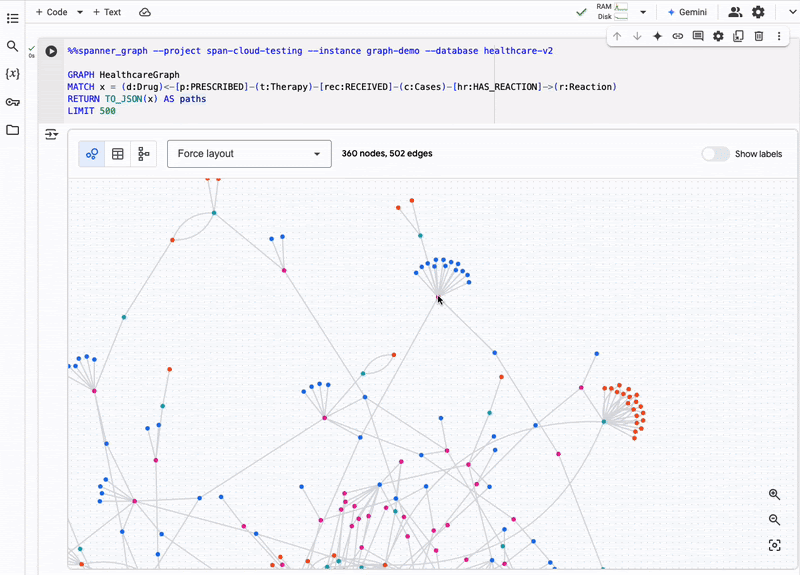
Task: Open the share notebook people icon
Action: [735, 12]
